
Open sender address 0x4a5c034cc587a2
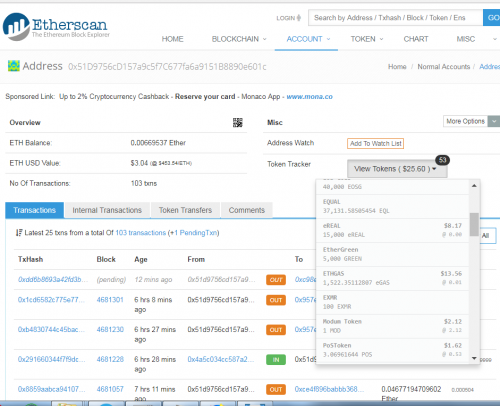tap(221, 359)
